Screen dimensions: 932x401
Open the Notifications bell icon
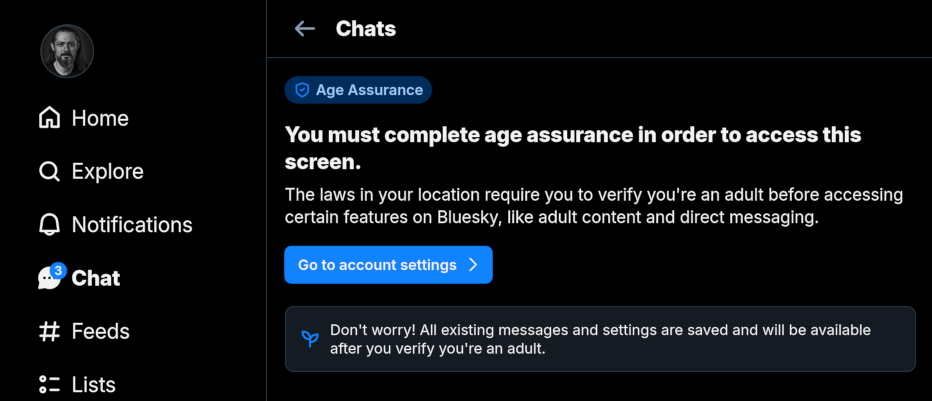[x=49, y=225]
